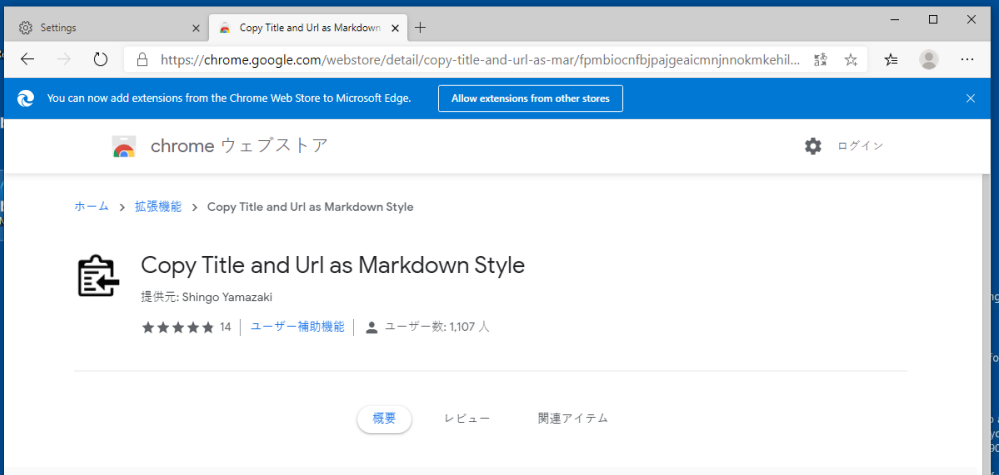
Task: Click the clipboard extension icon
Action: point(99,276)
